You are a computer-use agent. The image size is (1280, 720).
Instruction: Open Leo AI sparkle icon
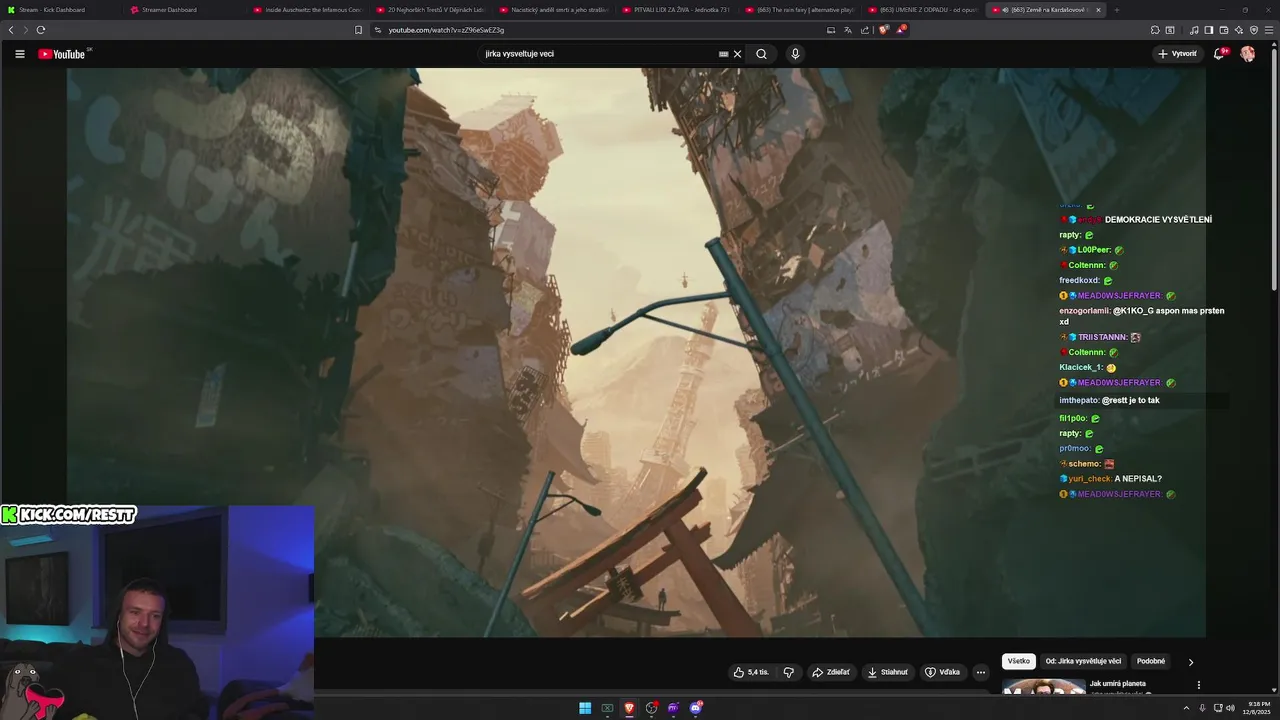pos(1238,30)
